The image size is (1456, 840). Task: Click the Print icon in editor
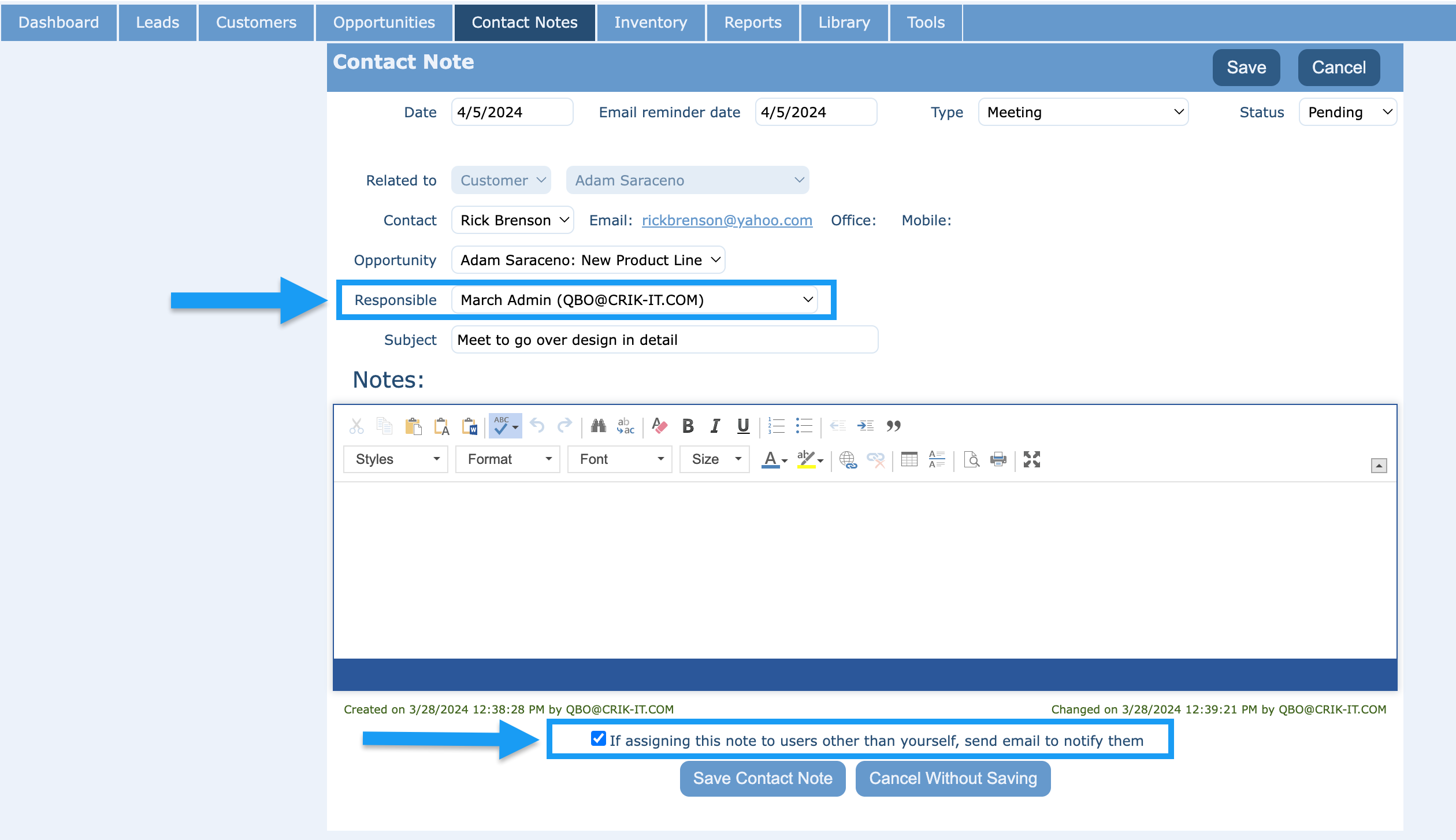(x=998, y=459)
